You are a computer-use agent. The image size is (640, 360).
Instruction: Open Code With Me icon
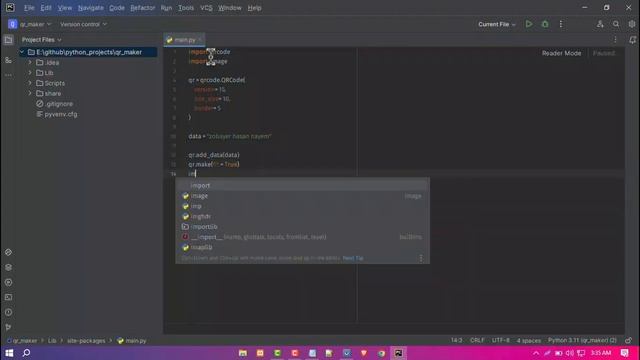(x=600, y=24)
